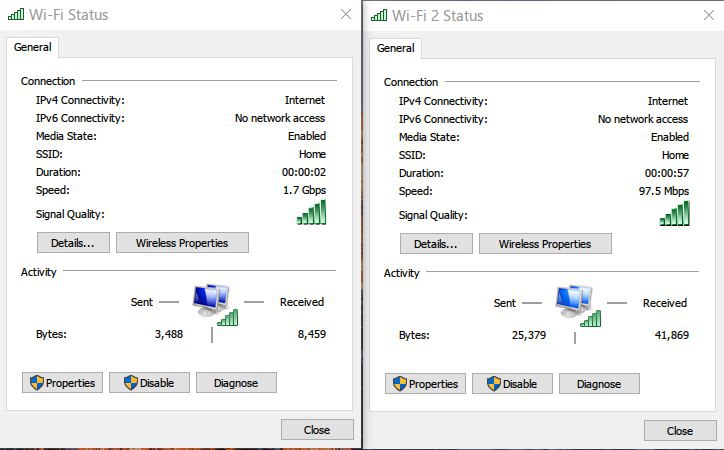
Task: Open Wireless Properties in Wi-Fi 2 Status window
Action: (545, 244)
